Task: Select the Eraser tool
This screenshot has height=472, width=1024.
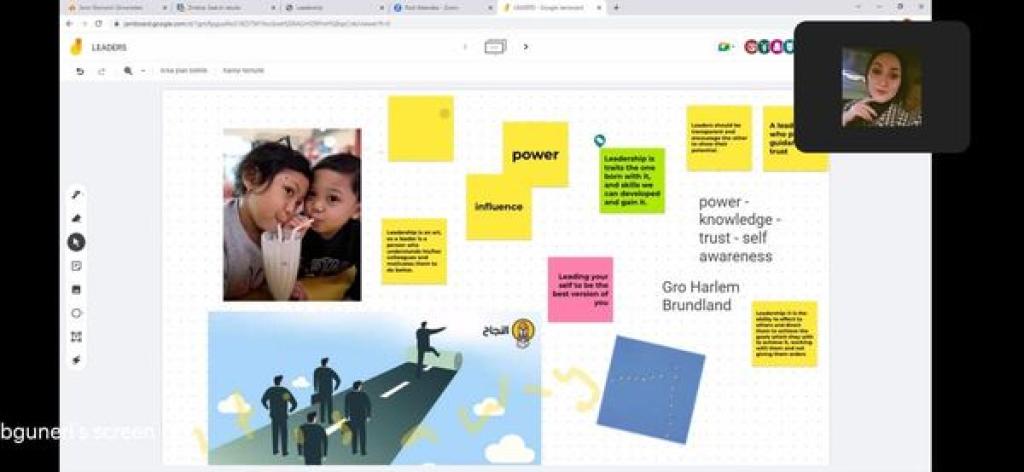Action: pos(77,218)
